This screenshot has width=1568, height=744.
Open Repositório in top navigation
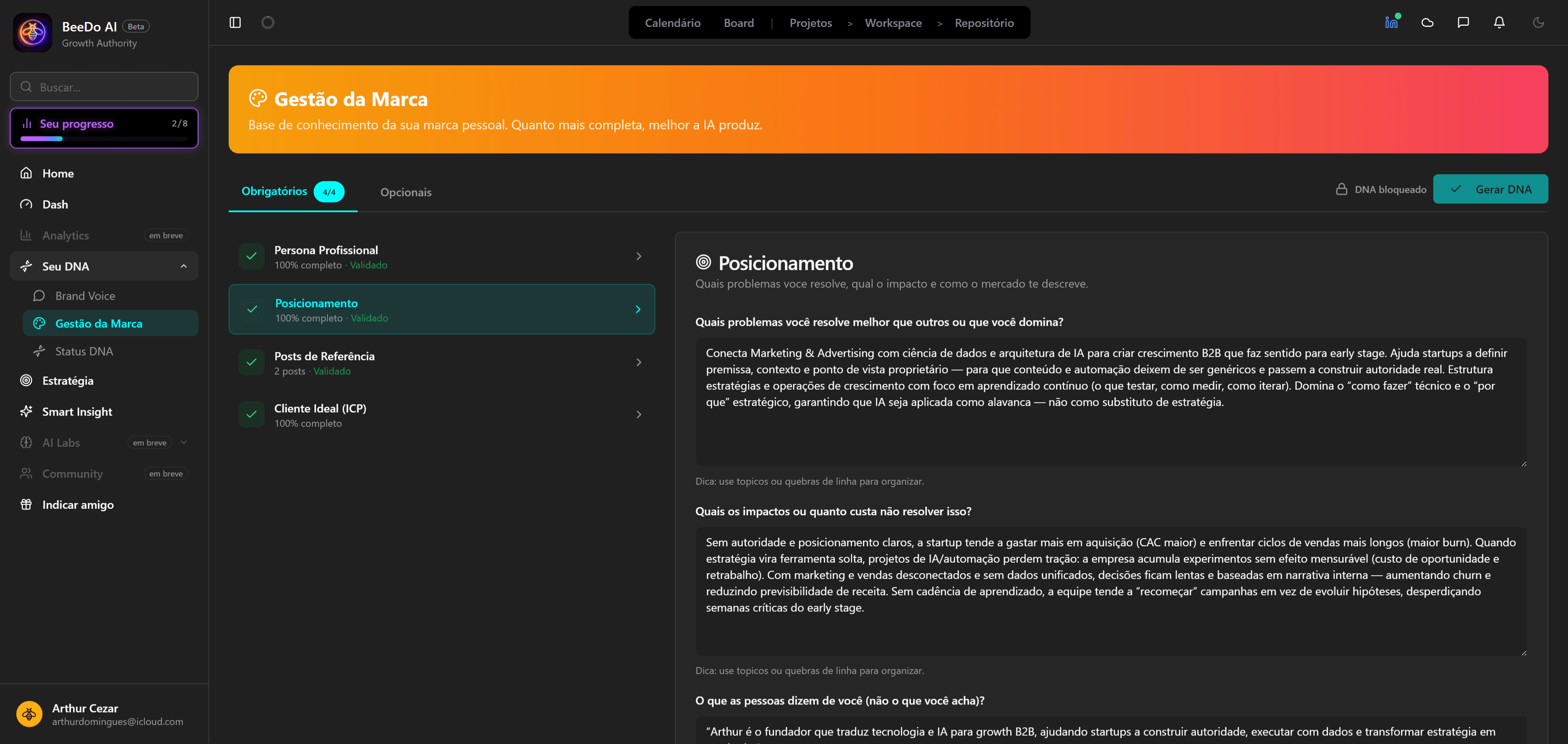coord(984,22)
